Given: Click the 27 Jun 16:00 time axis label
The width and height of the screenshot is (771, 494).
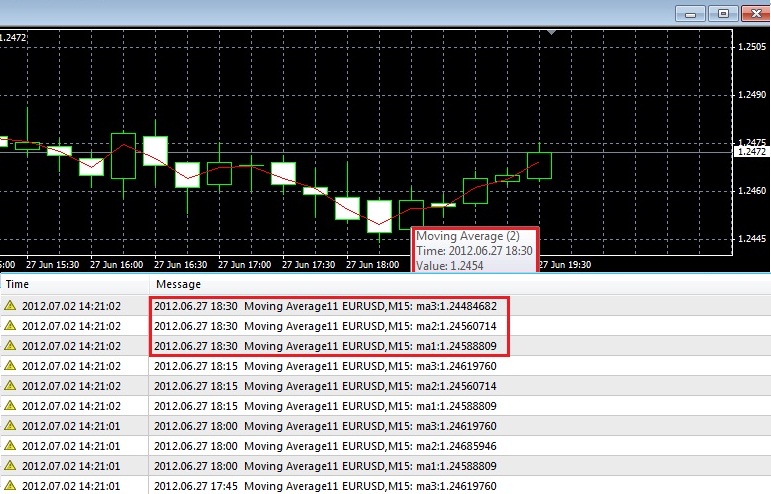Looking at the screenshot, I should (116, 265).
